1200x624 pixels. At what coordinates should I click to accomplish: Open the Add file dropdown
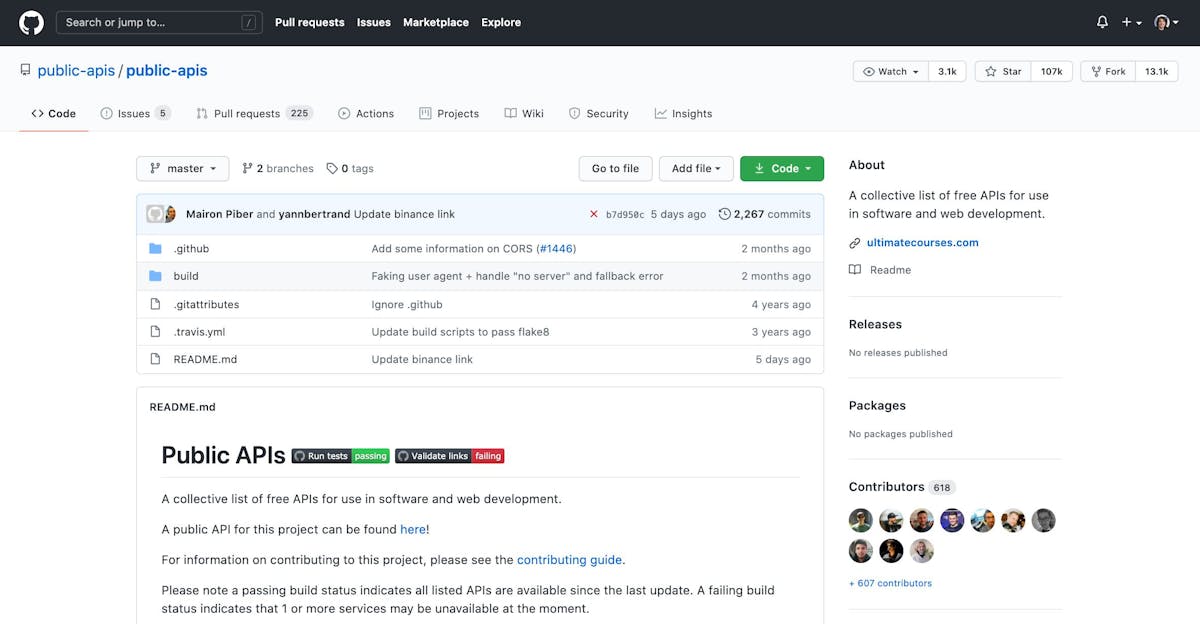point(696,168)
